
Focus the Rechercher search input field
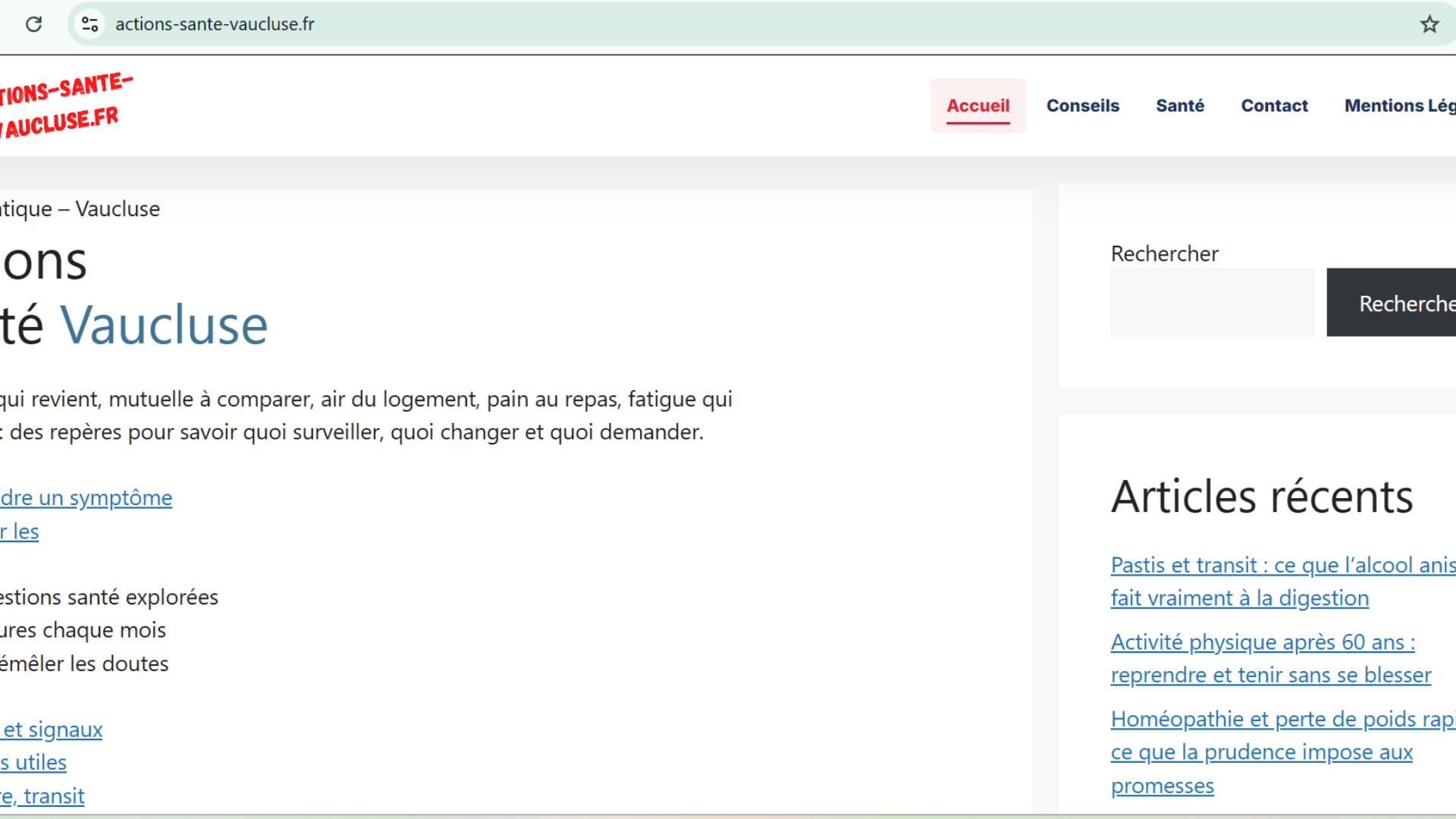1212,303
